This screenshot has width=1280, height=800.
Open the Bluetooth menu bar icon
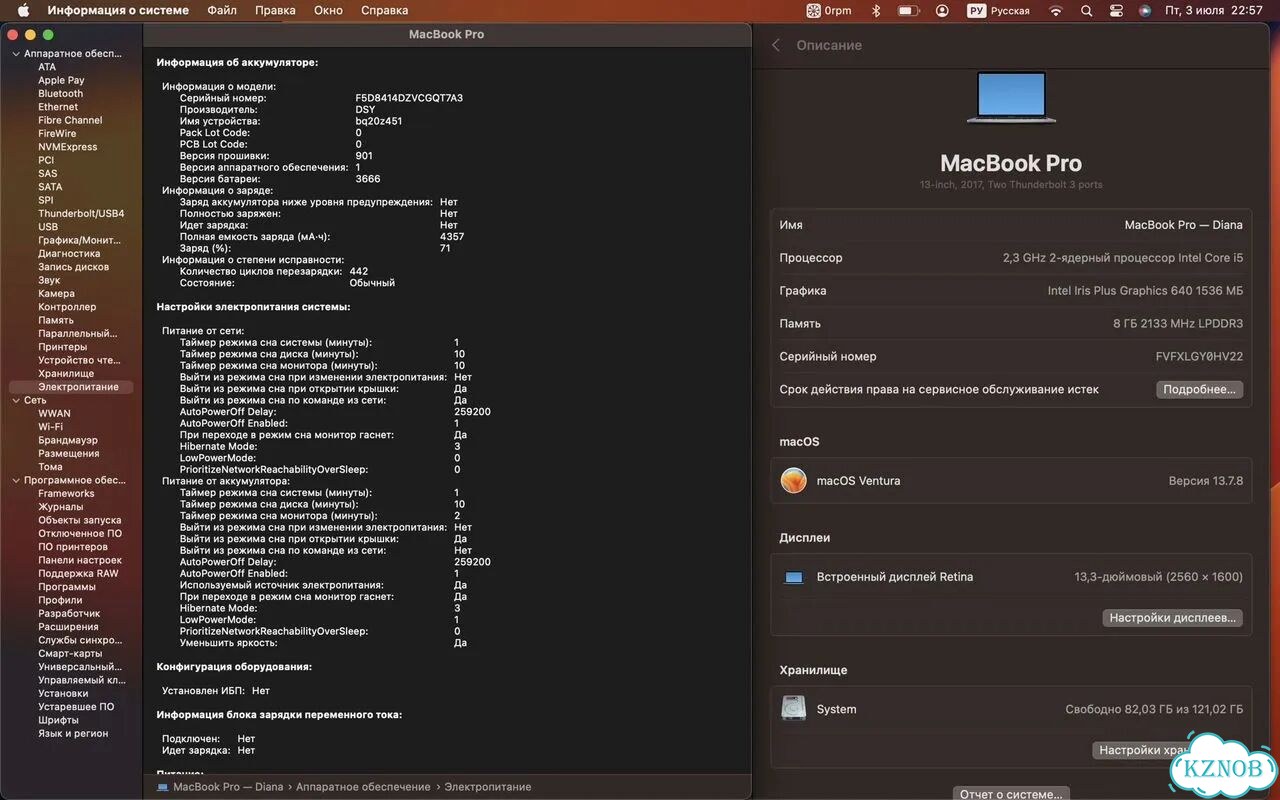click(x=876, y=10)
